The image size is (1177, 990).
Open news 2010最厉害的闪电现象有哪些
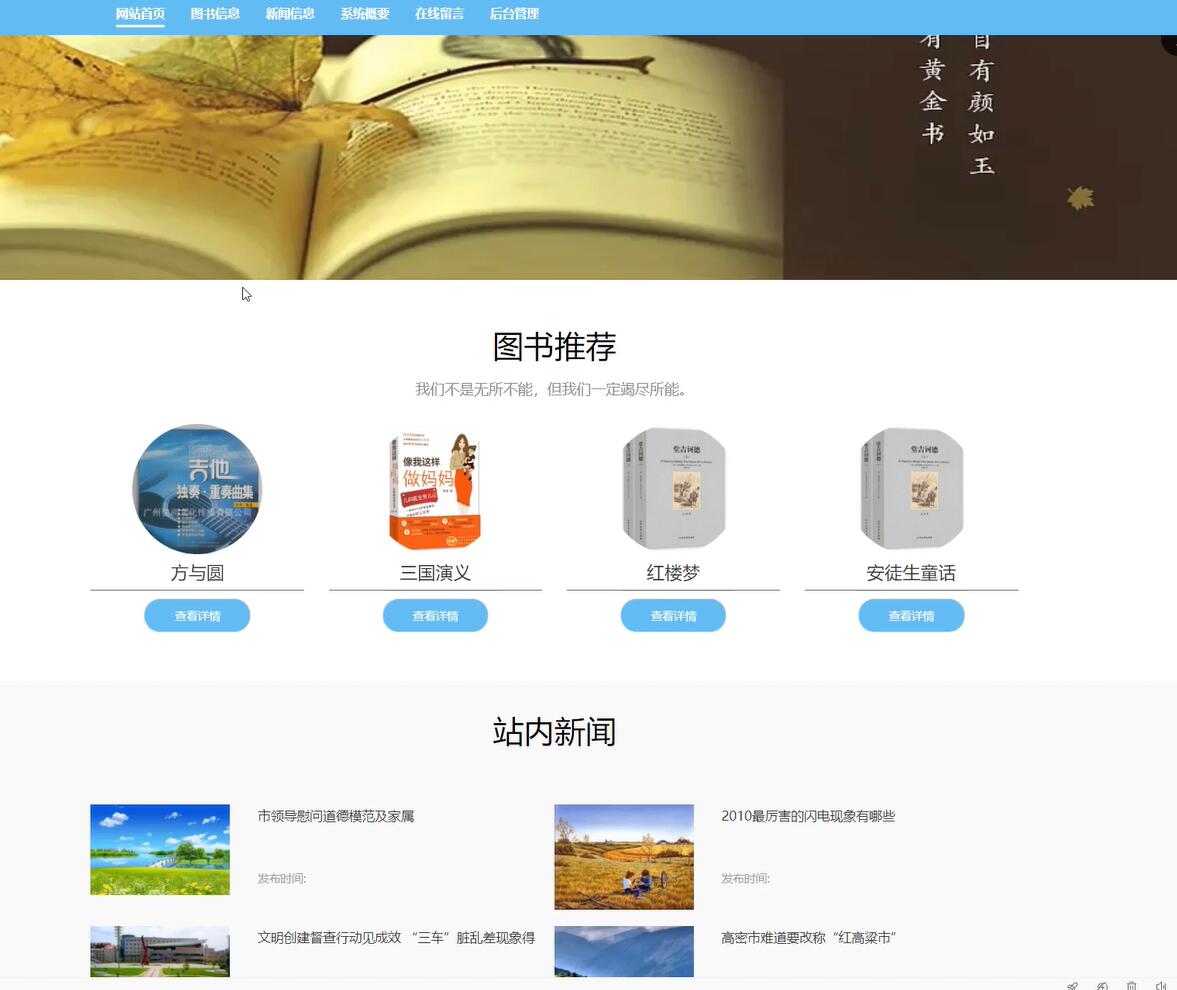point(808,816)
